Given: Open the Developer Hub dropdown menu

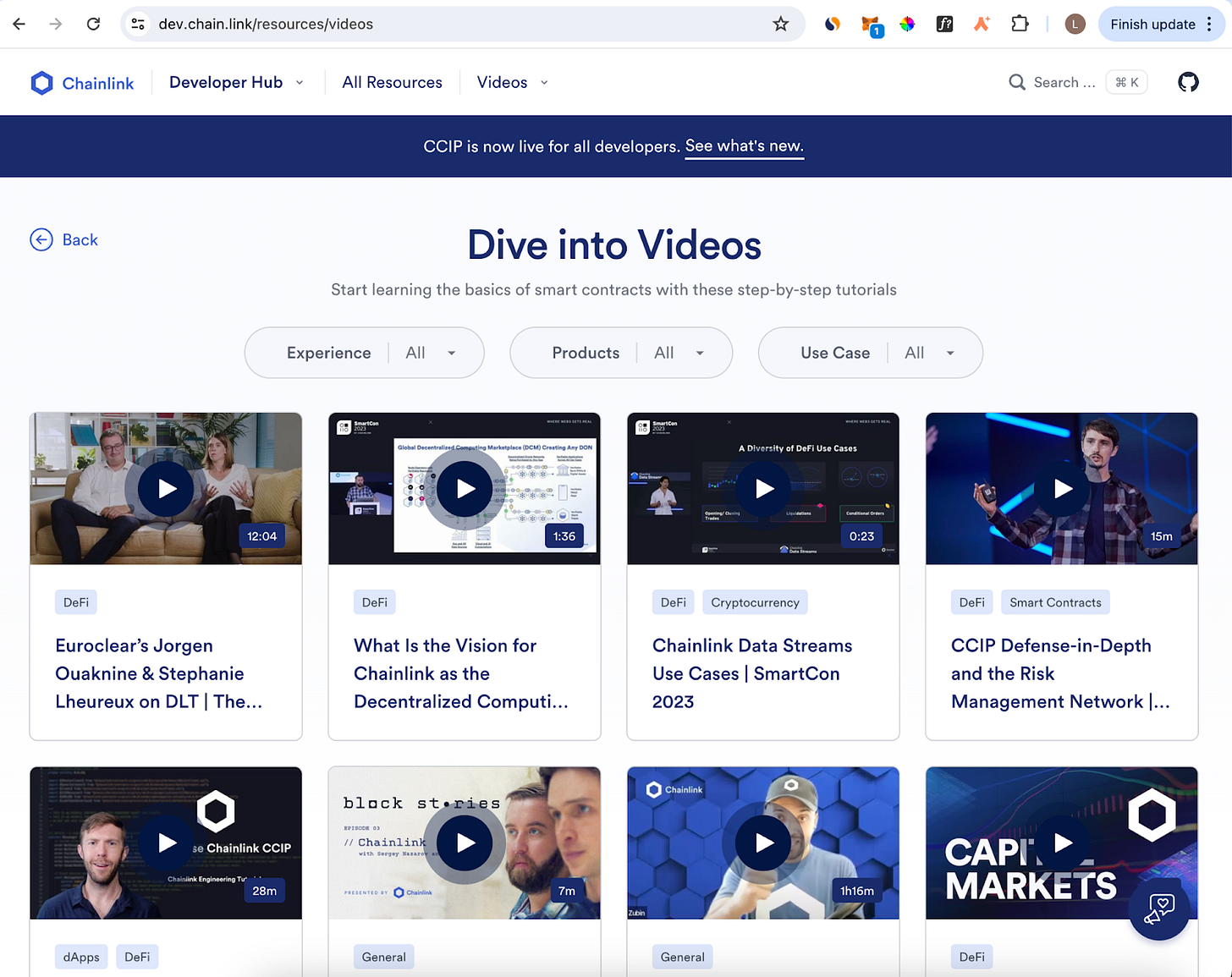Looking at the screenshot, I should 236,82.
